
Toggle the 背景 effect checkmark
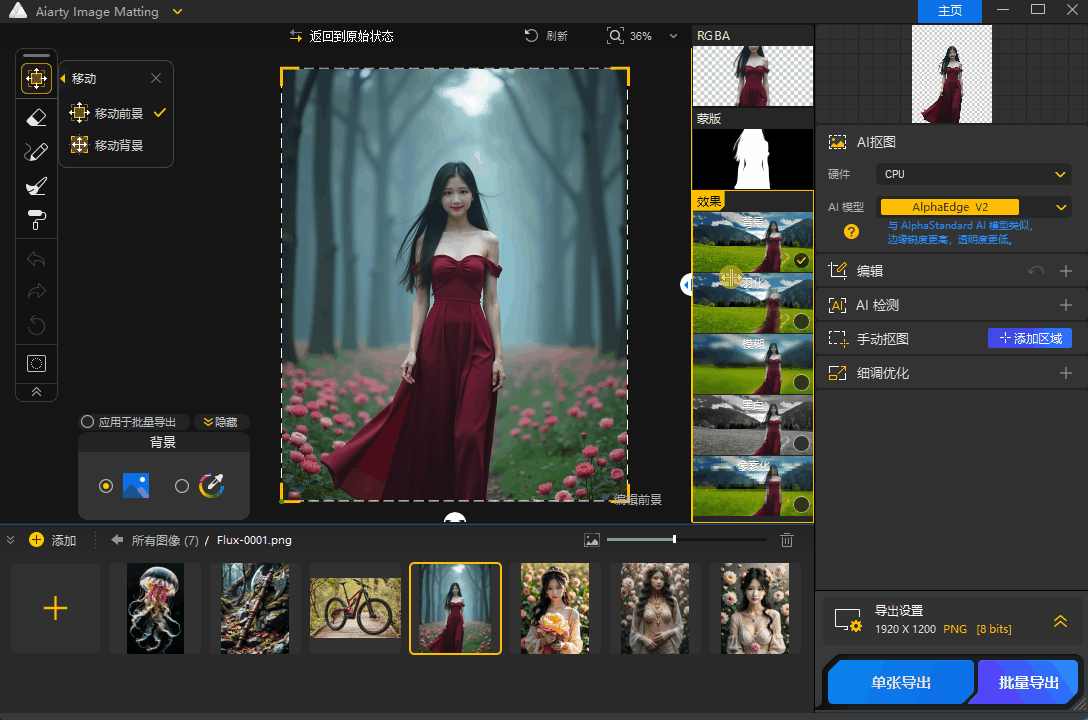click(x=801, y=261)
